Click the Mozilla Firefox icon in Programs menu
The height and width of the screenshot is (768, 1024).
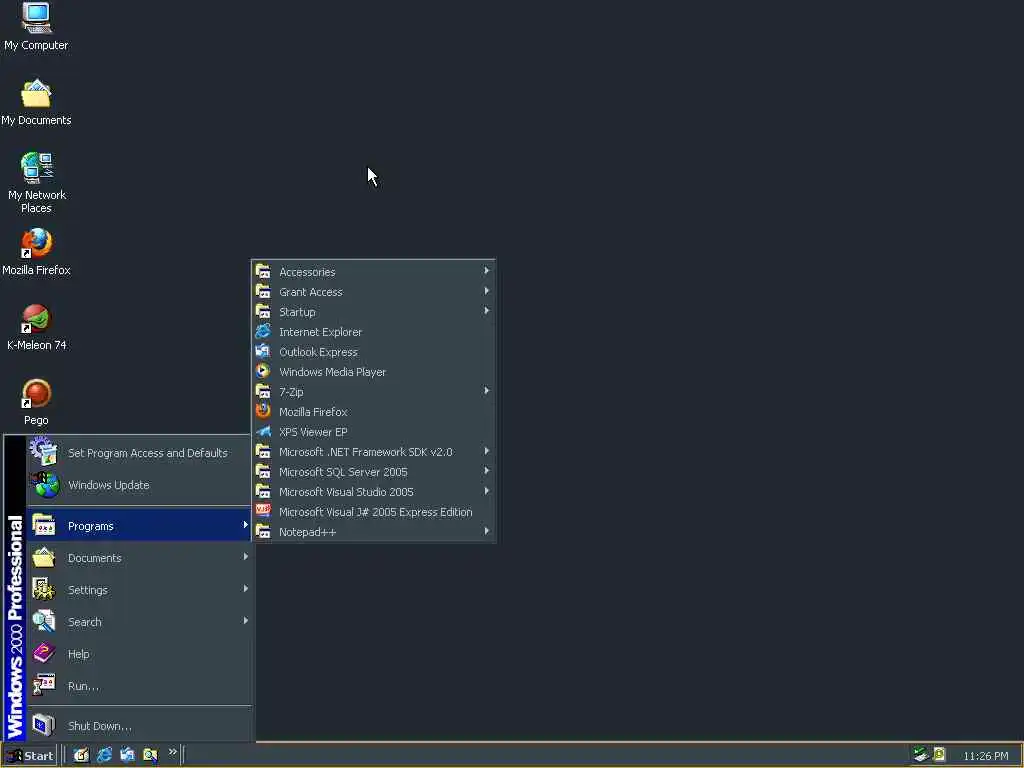click(x=263, y=411)
